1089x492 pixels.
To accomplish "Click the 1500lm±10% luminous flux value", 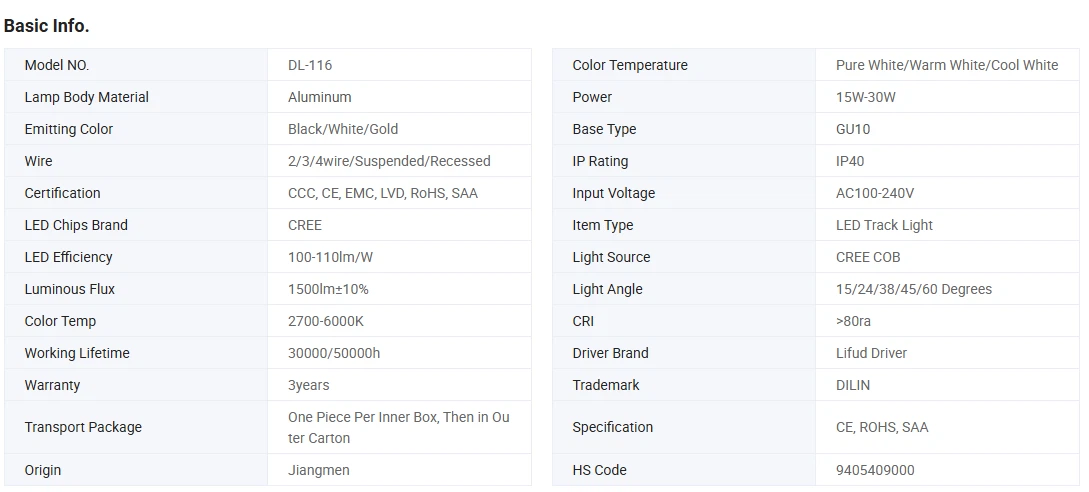I will pyautogui.click(x=328, y=289).
